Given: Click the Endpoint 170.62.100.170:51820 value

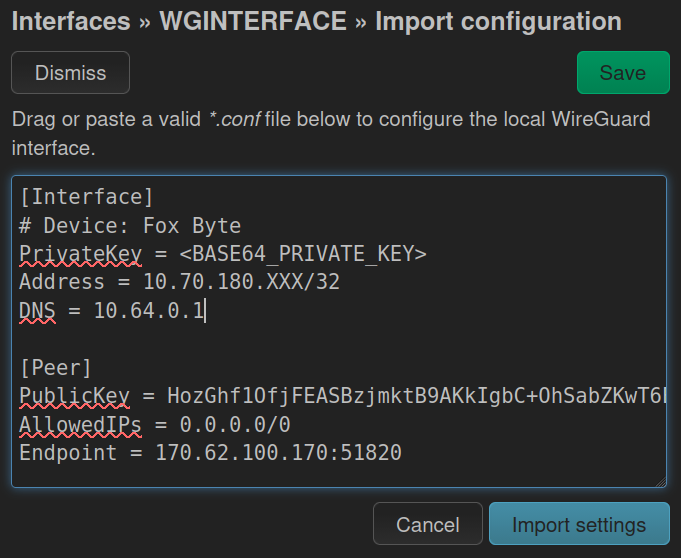Looking at the screenshot, I should tap(278, 453).
